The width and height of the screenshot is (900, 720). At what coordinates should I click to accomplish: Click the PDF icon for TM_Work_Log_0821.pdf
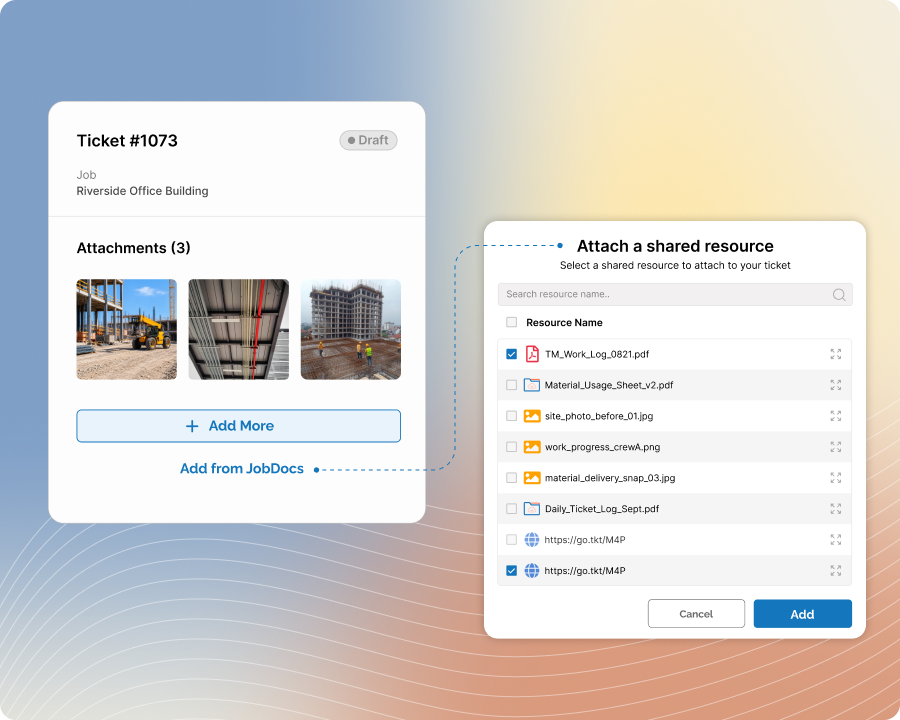pyautogui.click(x=532, y=354)
